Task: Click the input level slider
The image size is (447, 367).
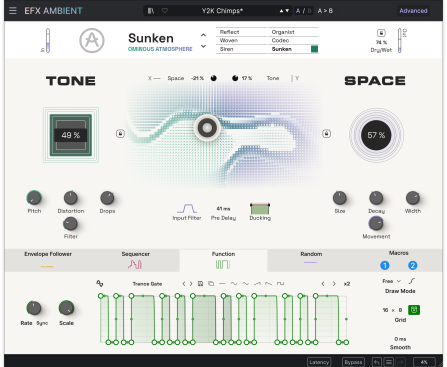Action: coord(48,40)
